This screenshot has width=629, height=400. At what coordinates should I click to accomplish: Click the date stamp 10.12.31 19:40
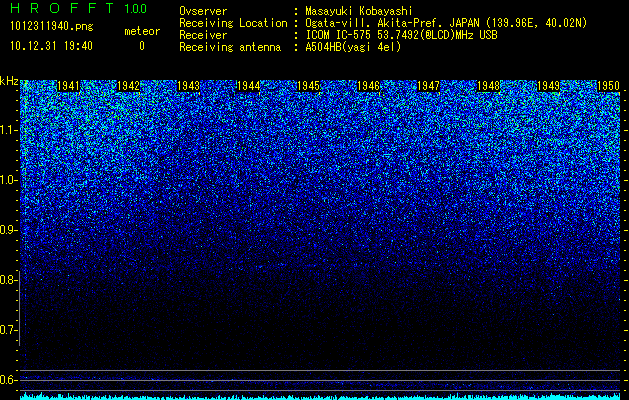click(x=51, y=46)
